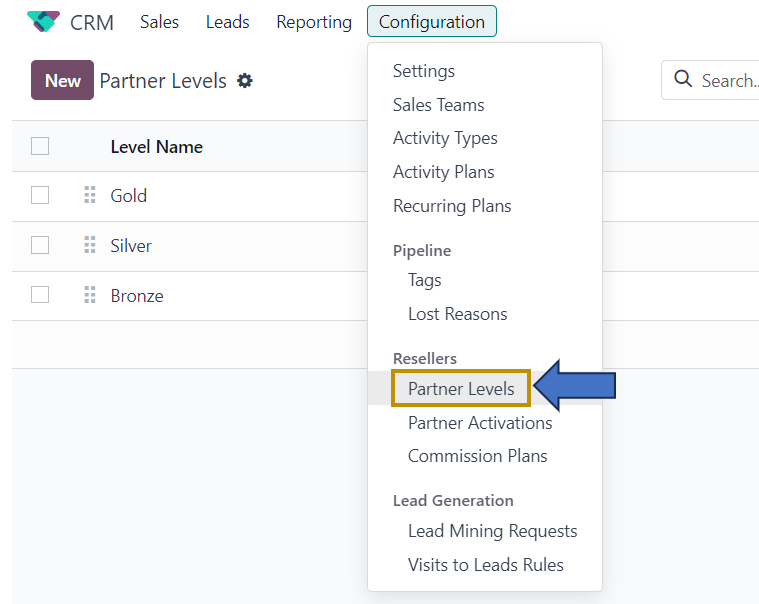Select the Bronze row checkbox
The height and width of the screenshot is (604, 759).
40,295
